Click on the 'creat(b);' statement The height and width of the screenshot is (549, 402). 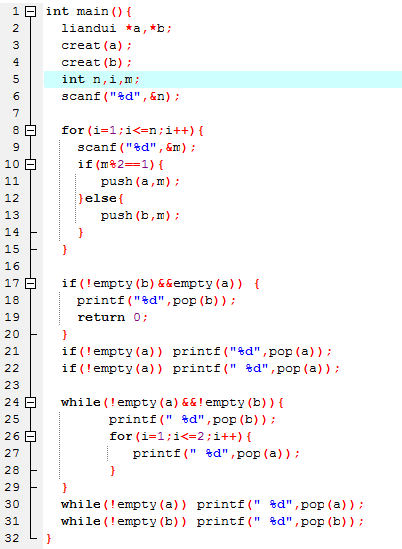pos(96,63)
